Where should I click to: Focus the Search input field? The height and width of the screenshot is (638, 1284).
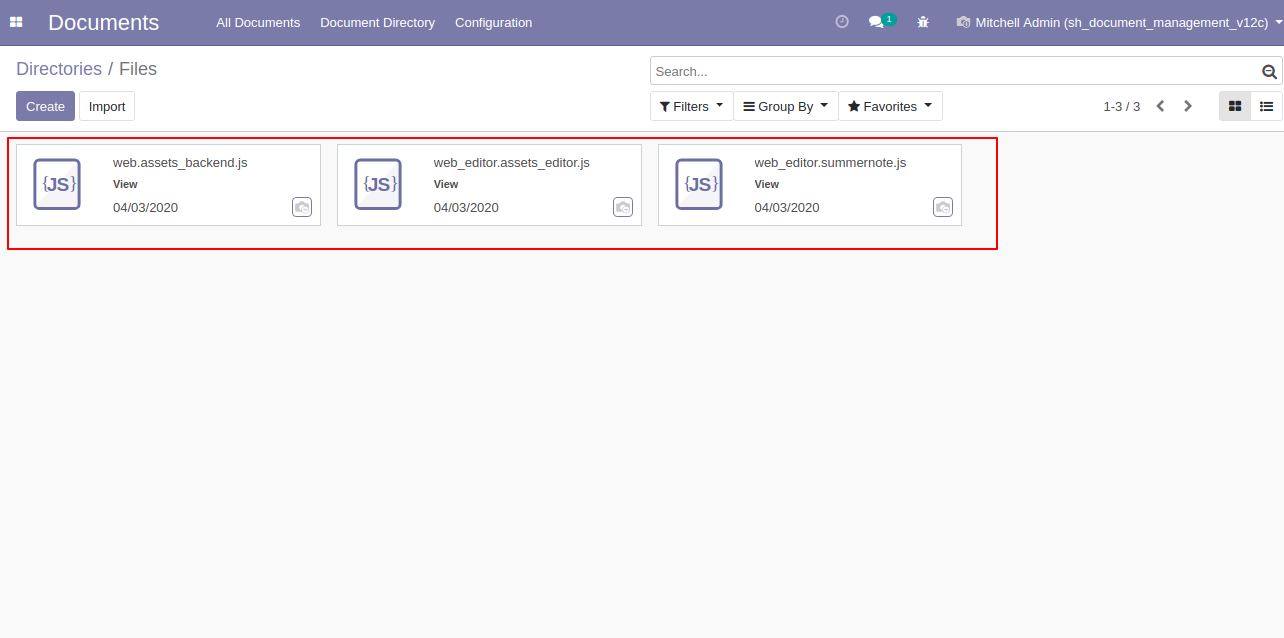[956, 71]
